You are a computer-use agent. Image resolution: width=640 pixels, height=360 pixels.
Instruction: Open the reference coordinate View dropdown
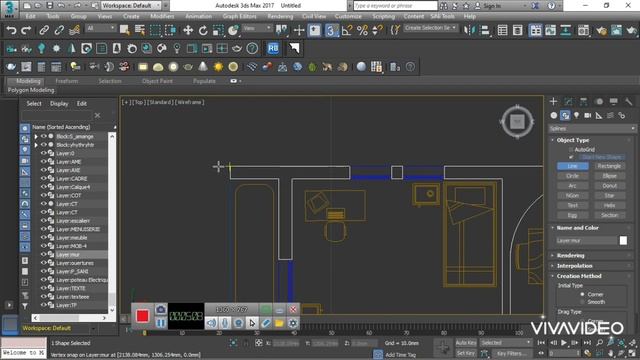pyautogui.click(x=257, y=28)
